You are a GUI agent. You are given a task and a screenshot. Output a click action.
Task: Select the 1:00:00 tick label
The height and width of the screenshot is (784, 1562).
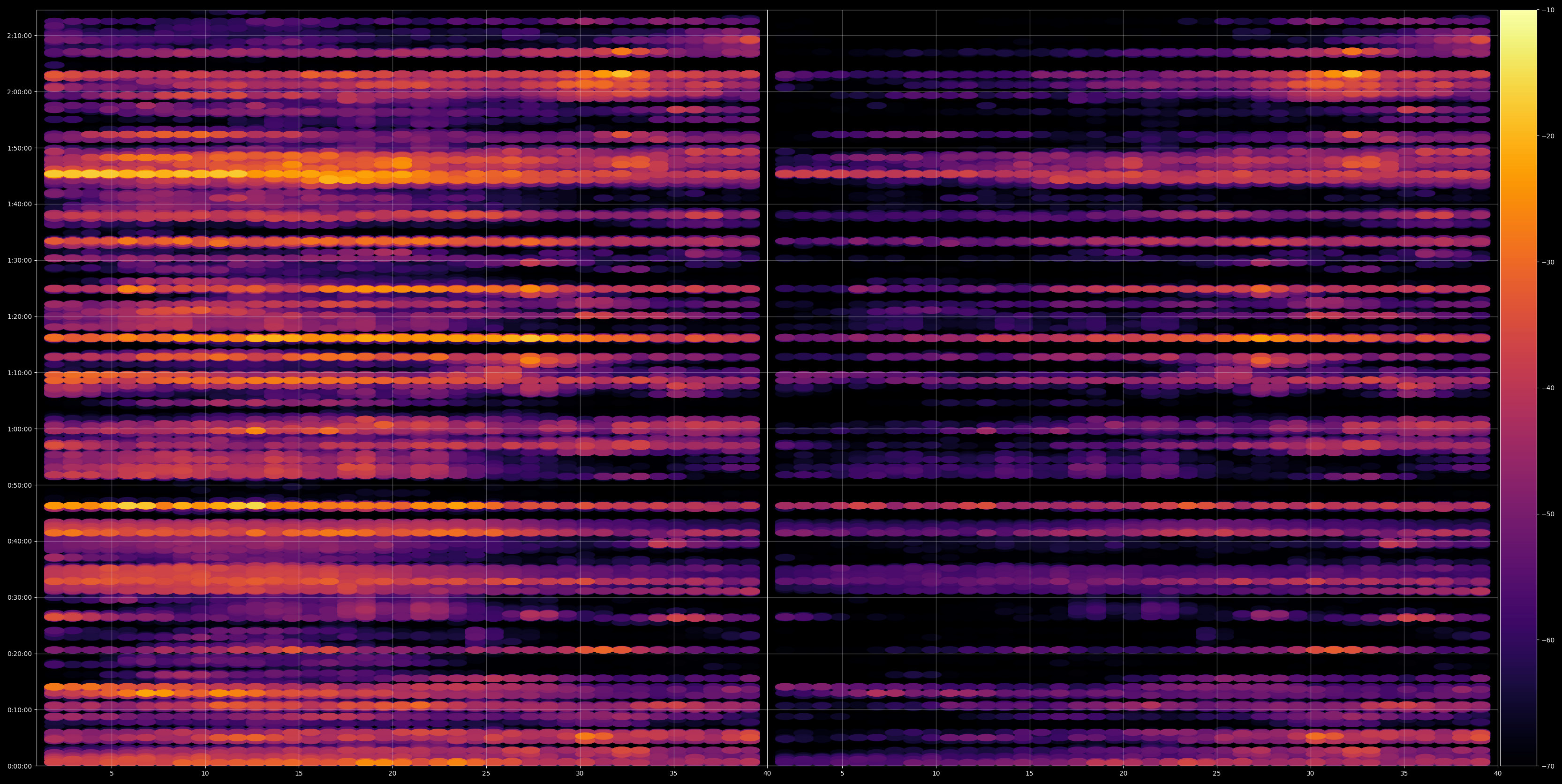tap(19, 429)
